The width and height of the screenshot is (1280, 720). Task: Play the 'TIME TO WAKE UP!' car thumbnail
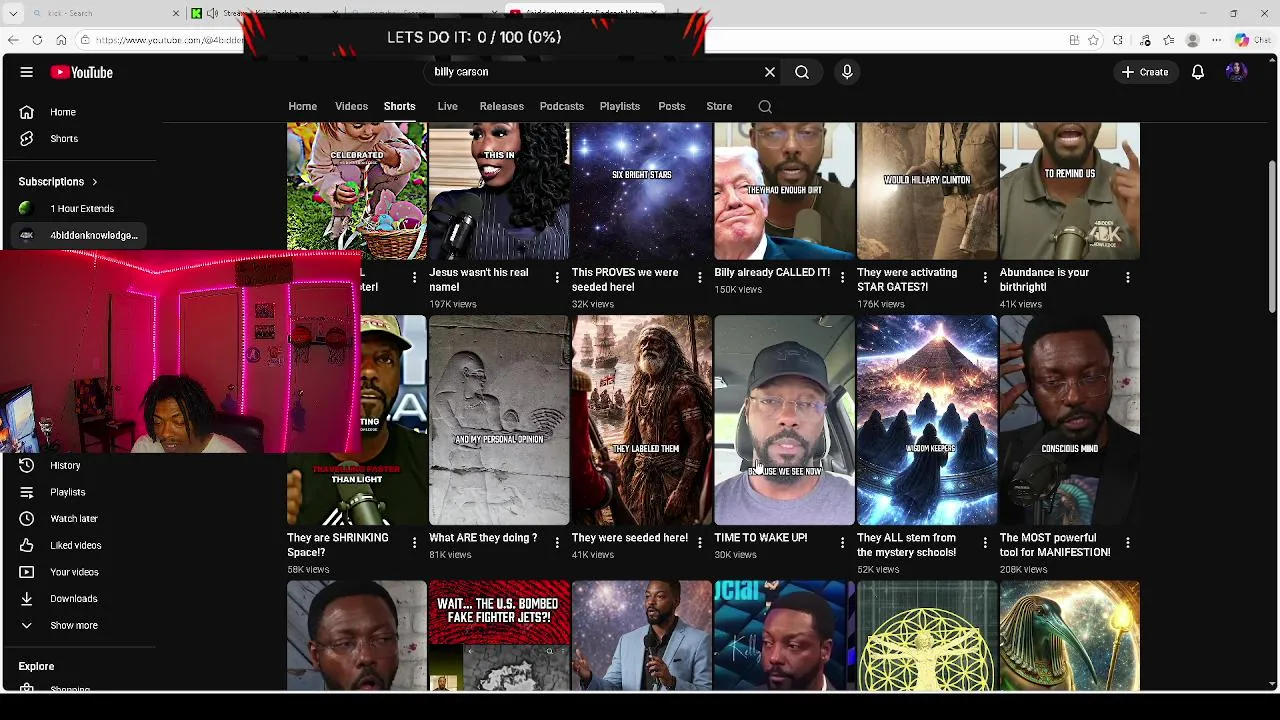click(784, 420)
